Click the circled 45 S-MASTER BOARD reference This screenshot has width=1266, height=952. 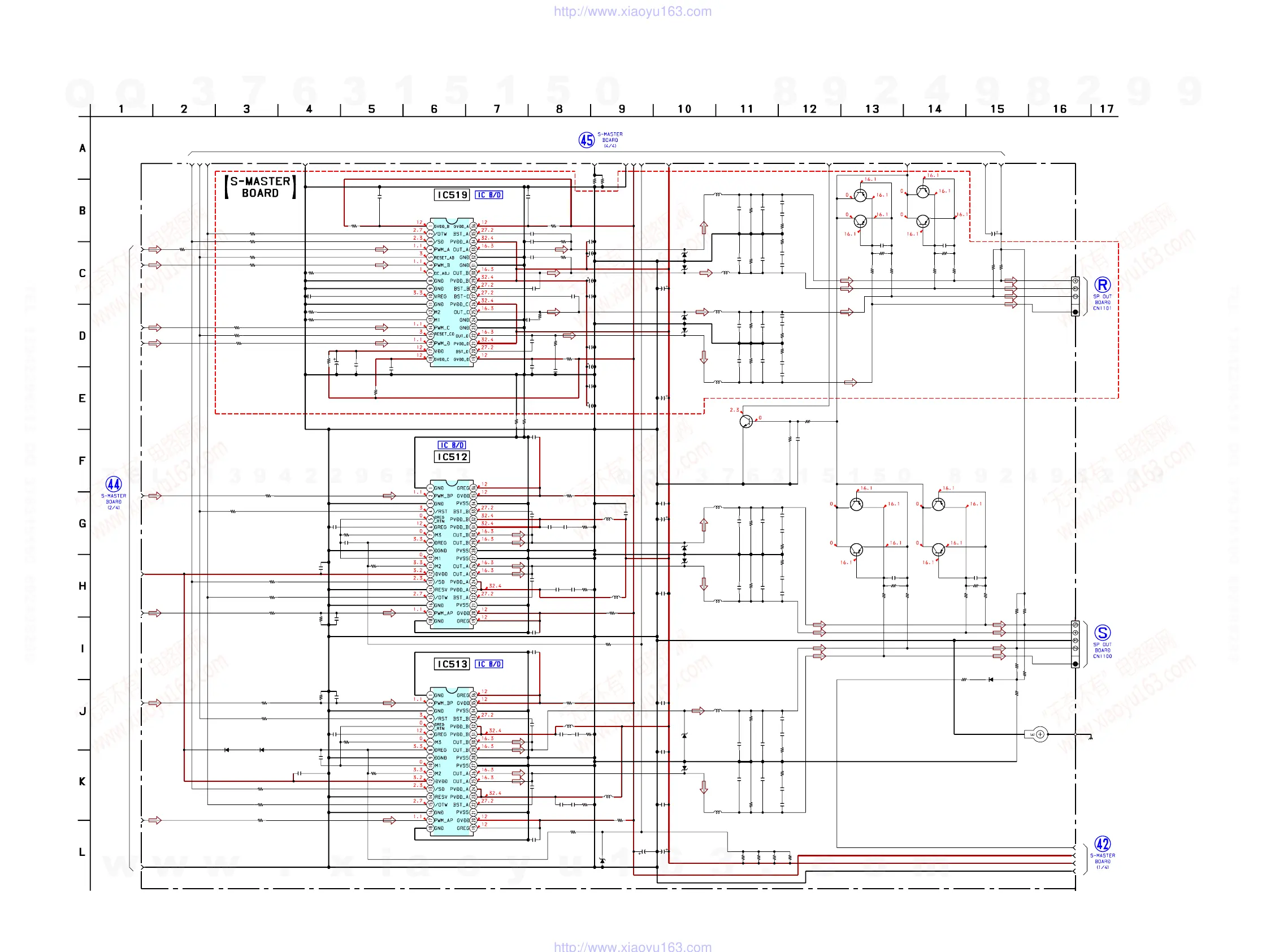[x=586, y=140]
